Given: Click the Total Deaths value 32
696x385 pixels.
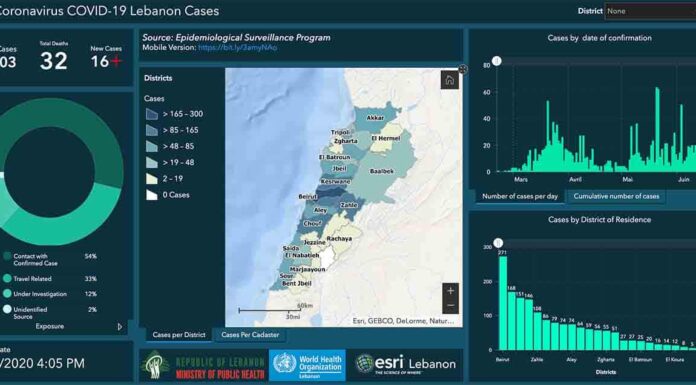Looking at the screenshot, I should pyautogui.click(x=54, y=61).
